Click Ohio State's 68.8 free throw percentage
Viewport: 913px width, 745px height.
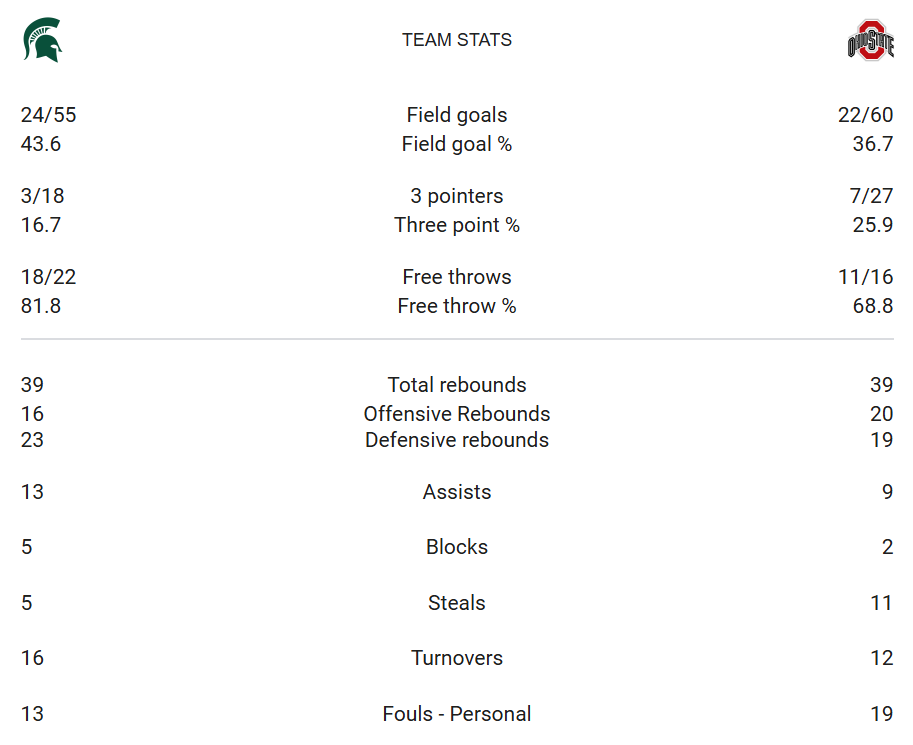point(873,306)
